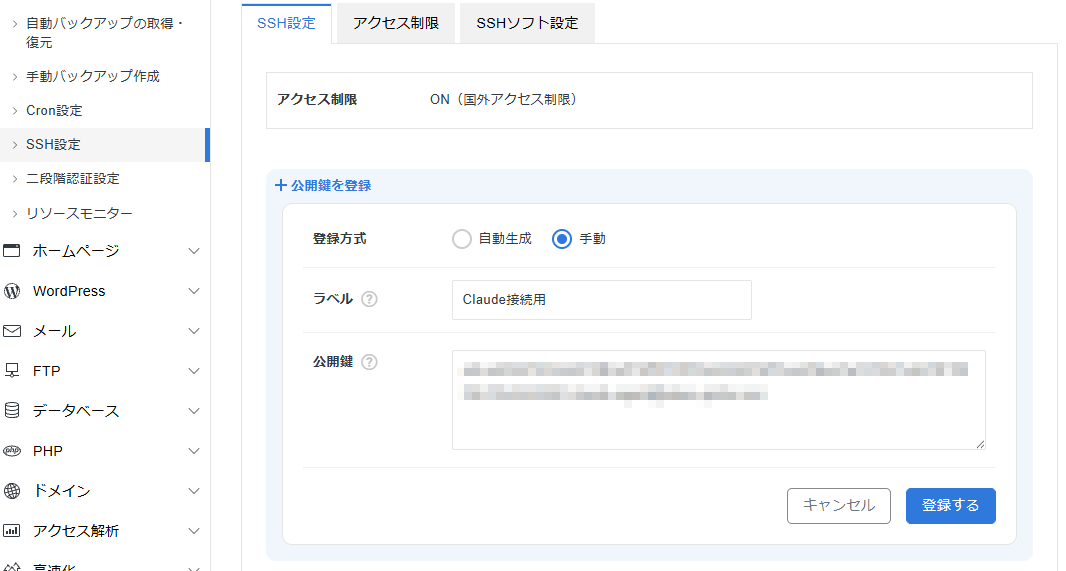Open the SSHソフト設定 tab
This screenshot has width=1066, height=571.
(x=527, y=23)
